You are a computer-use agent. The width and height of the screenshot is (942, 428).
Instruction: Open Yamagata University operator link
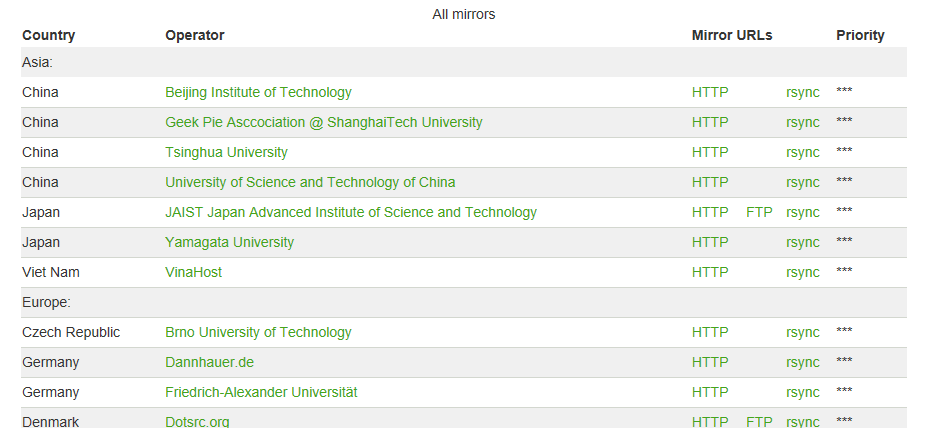coord(229,242)
